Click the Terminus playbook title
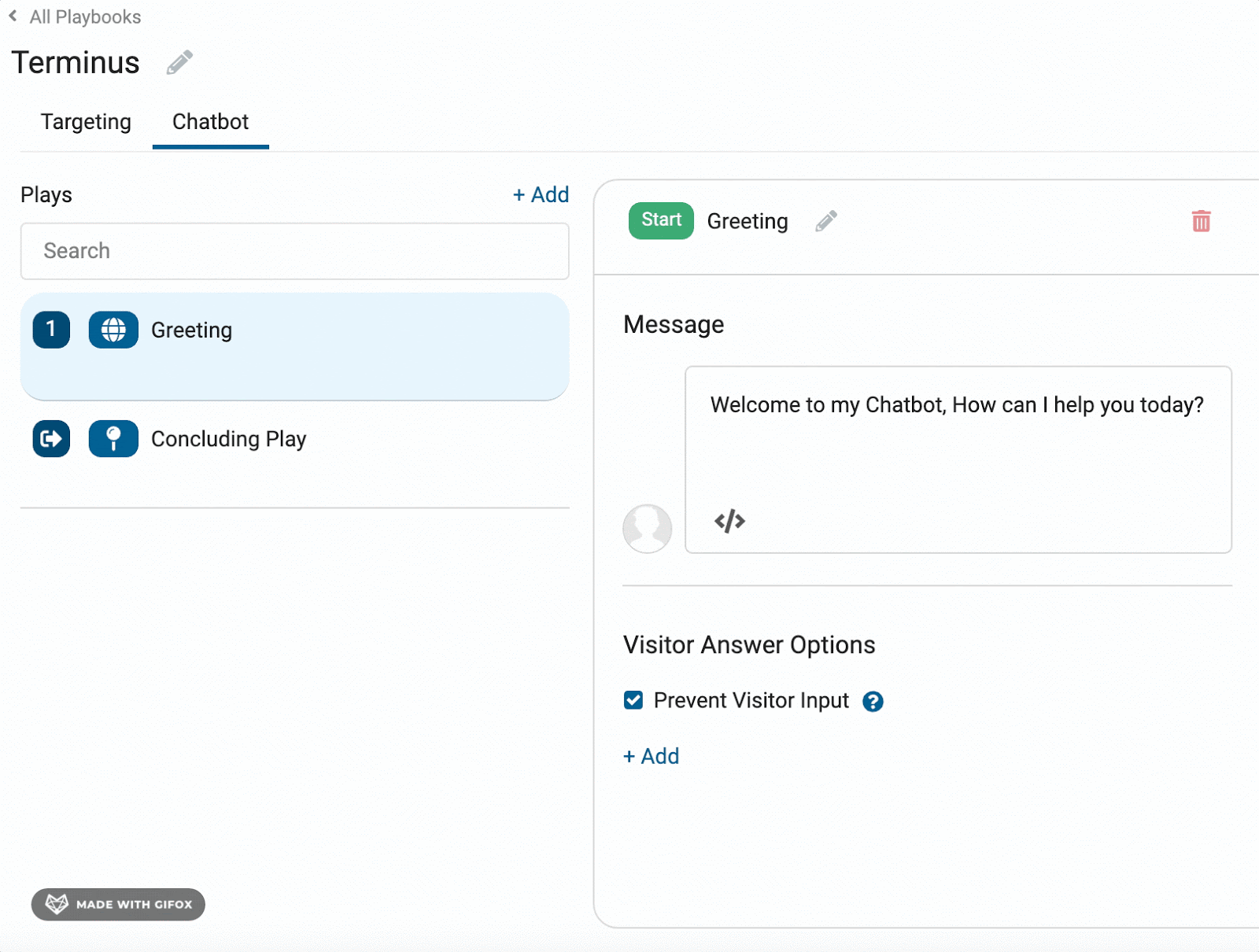 [76, 62]
